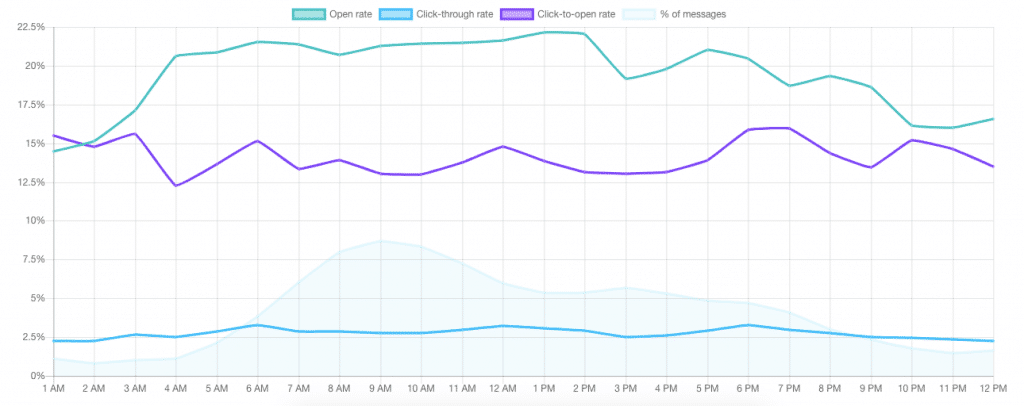
Task: Click the Open rate dip at 3 PM
Action: (626, 78)
